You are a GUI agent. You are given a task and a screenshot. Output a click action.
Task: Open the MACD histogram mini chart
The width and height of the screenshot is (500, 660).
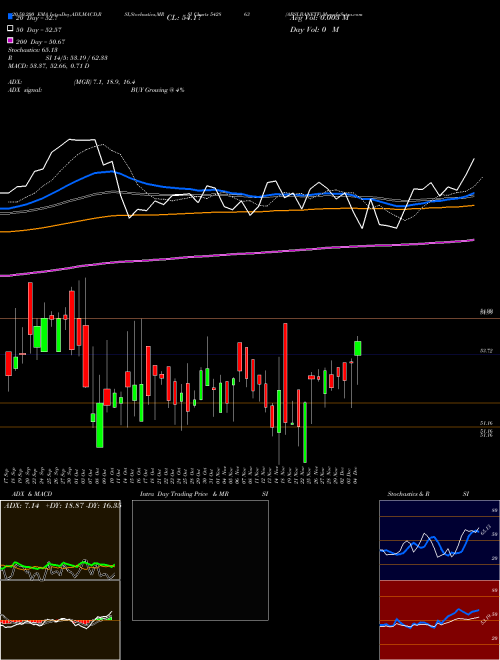pyautogui.click(x=60, y=620)
